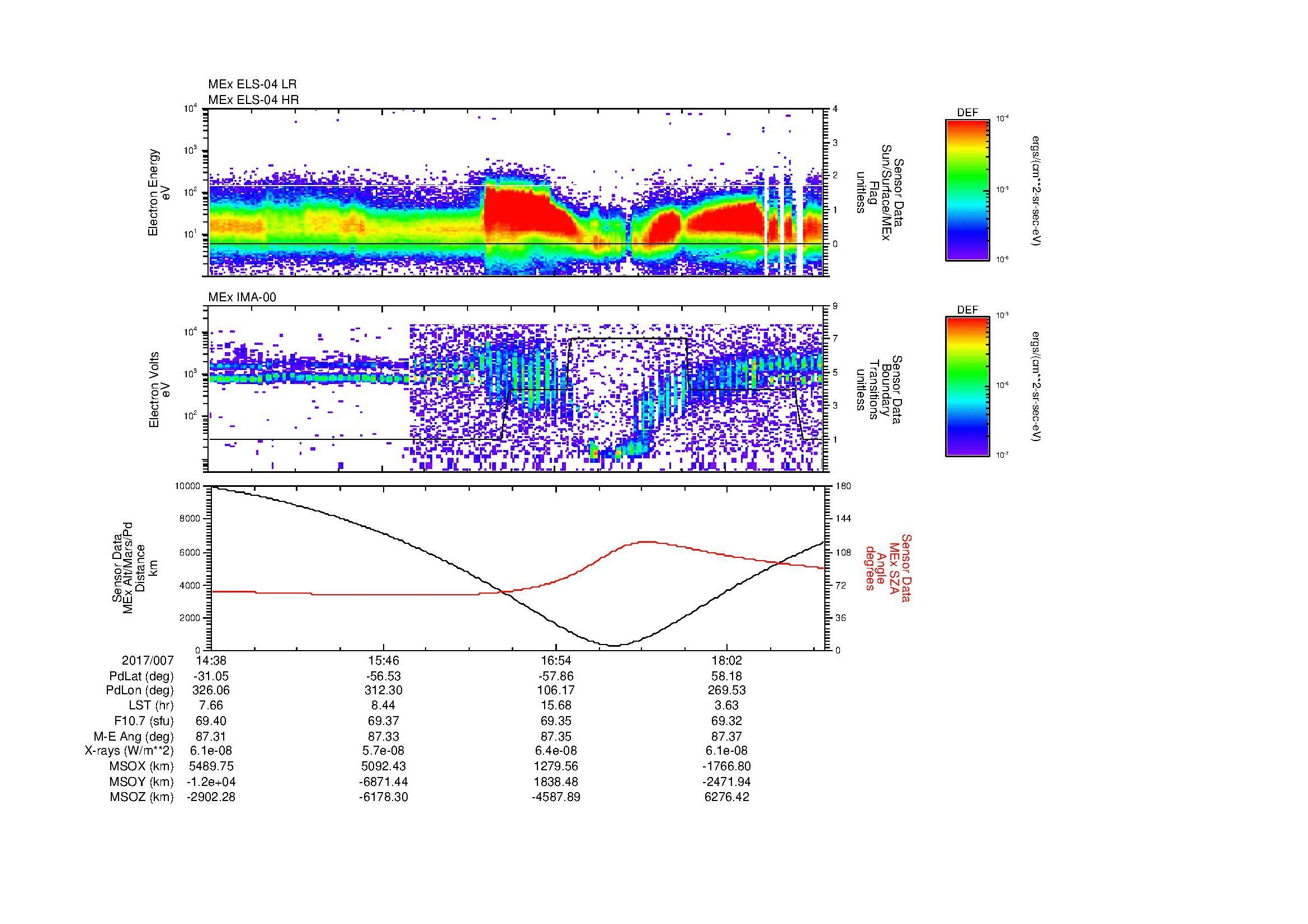Image resolution: width=1308 pixels, height=924 pixels.
Task: Click the 'MSOY (km)' row label
Action: click(x=141, y=781)
